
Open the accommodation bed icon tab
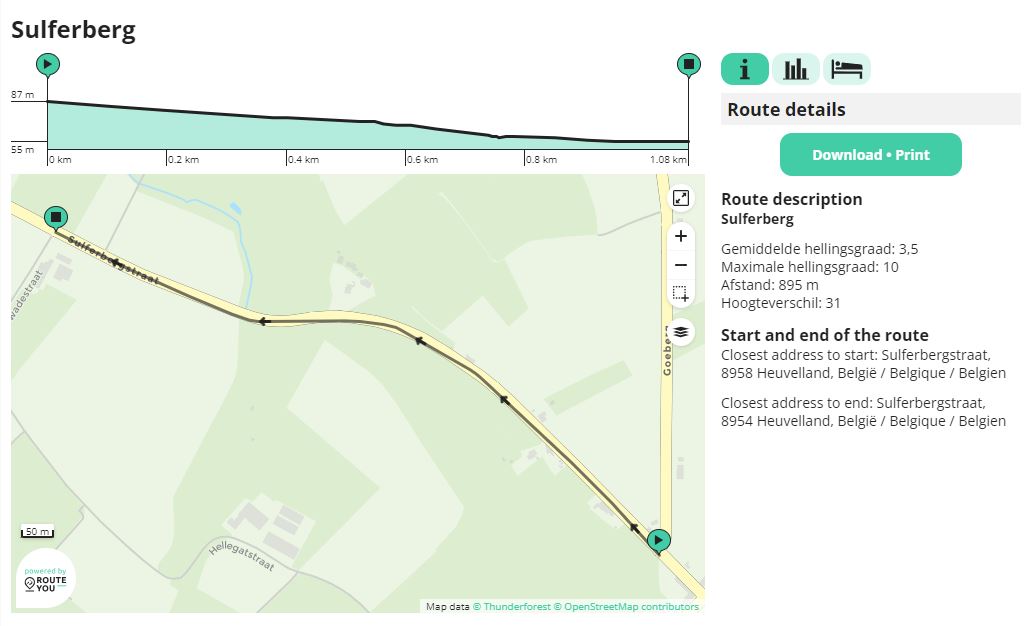847,69
